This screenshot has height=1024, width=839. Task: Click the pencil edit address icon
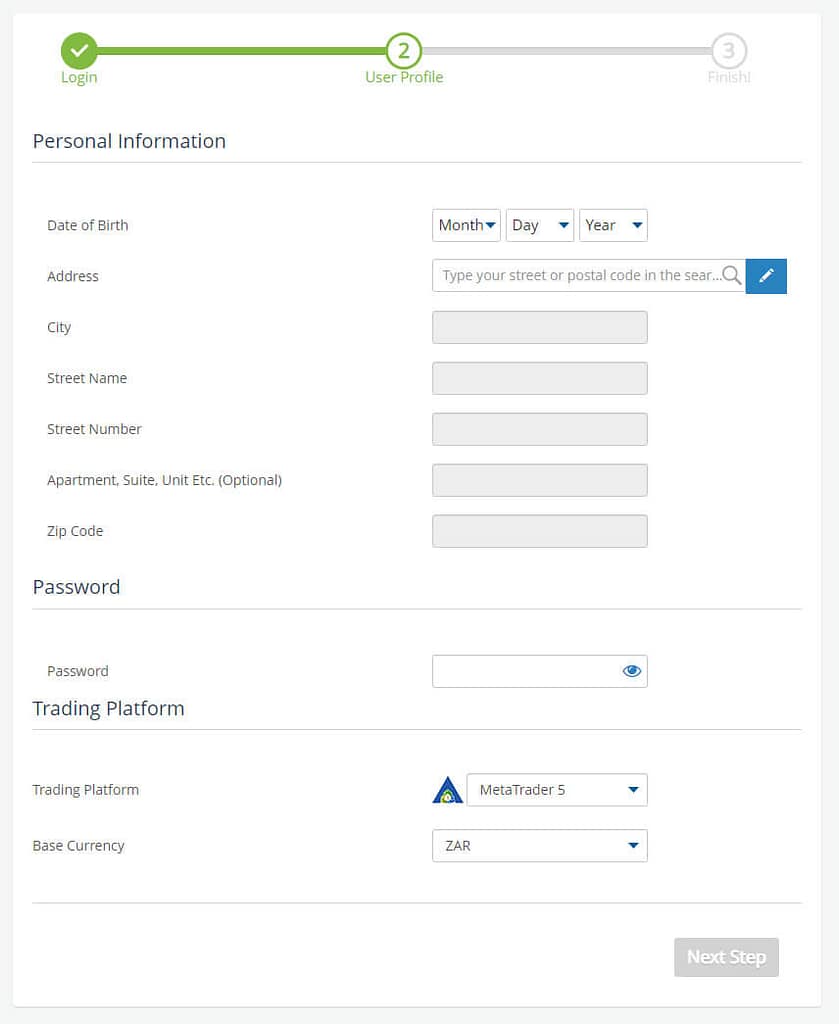(766, 276)
